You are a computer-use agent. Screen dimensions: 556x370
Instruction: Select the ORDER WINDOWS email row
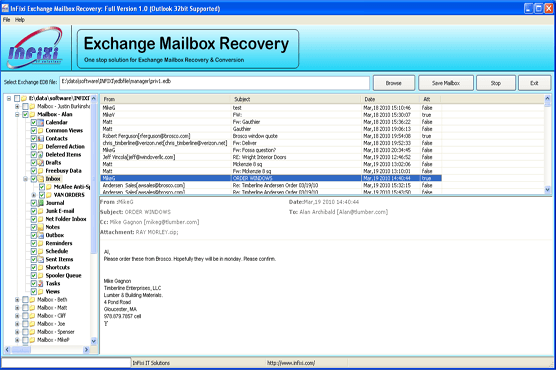(x=271, y=178)
